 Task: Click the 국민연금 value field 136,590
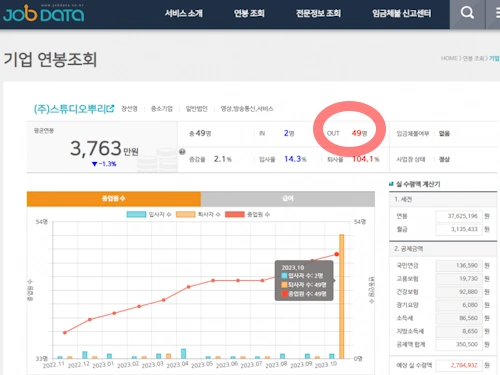point(459,266)
